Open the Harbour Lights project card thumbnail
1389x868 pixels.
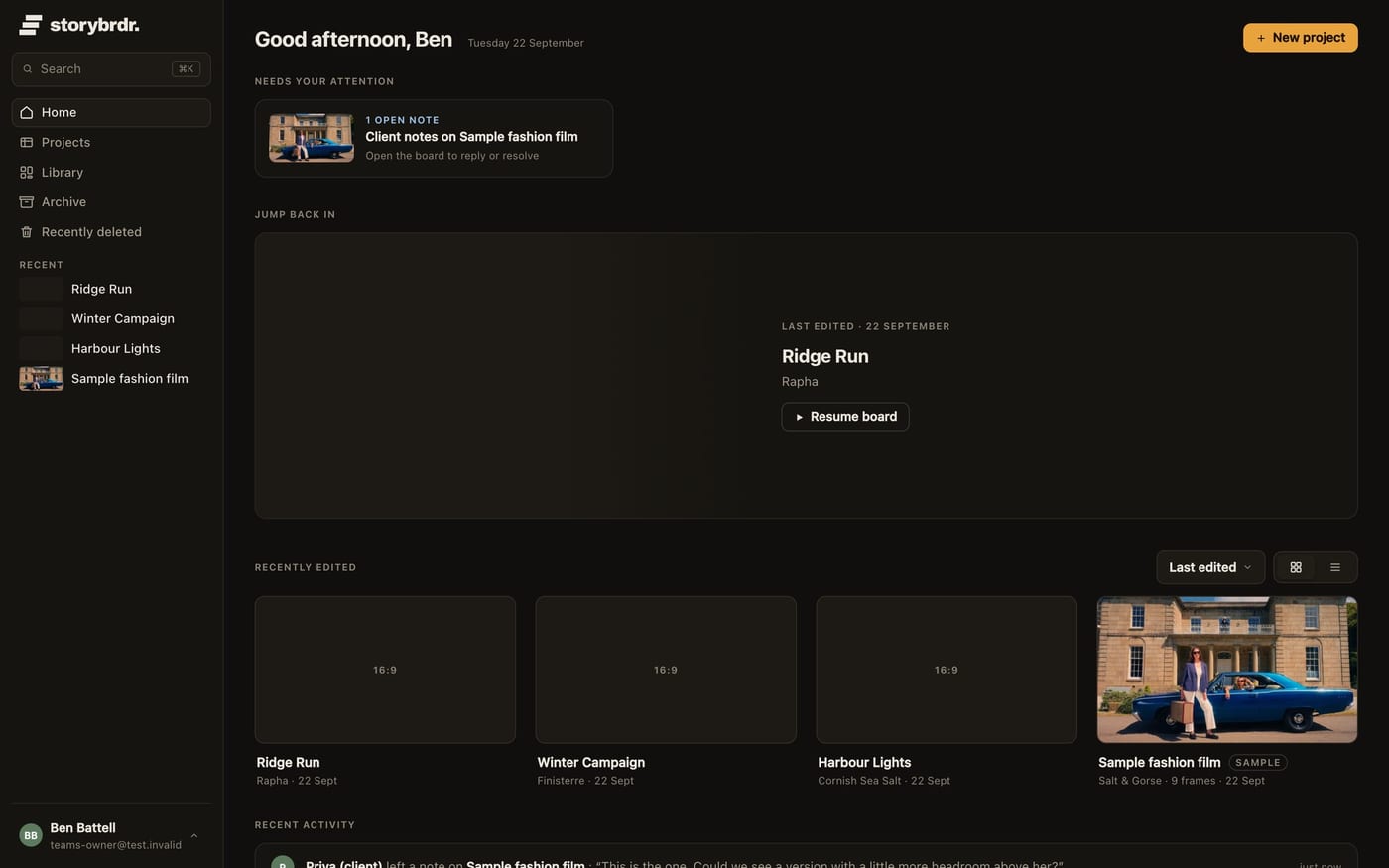tap(947, 670)
